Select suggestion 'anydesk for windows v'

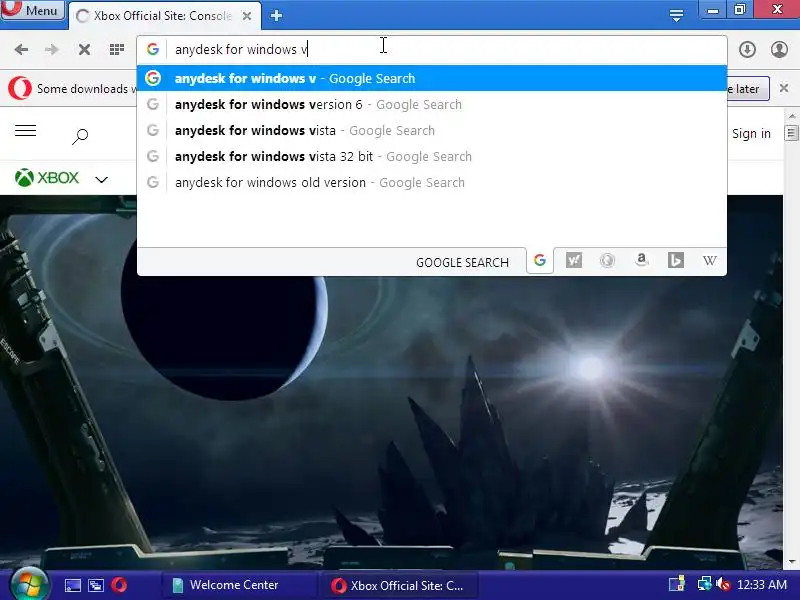click(x=432, y=78)
